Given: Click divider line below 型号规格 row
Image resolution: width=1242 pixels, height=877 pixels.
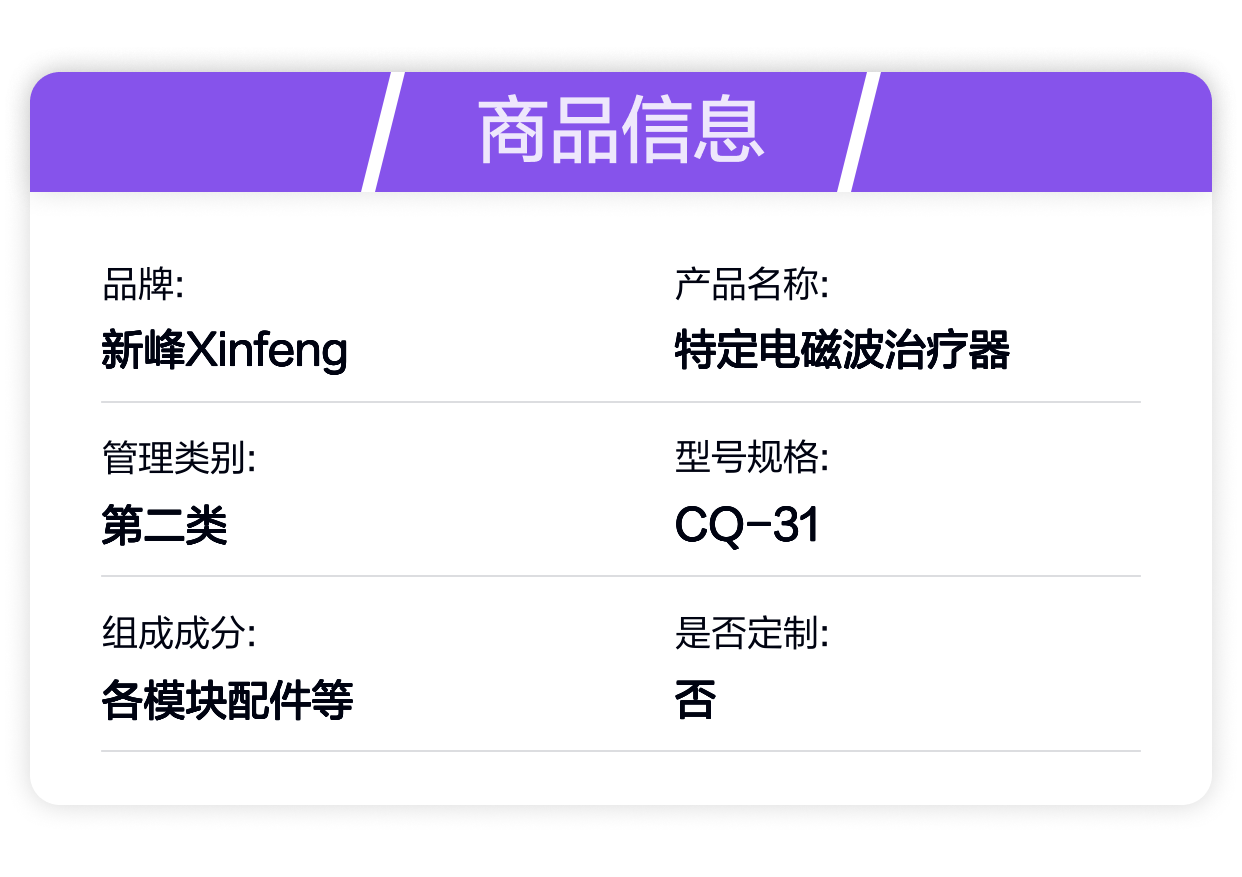Looking at the screenshot, I should [x=621, y=576].
